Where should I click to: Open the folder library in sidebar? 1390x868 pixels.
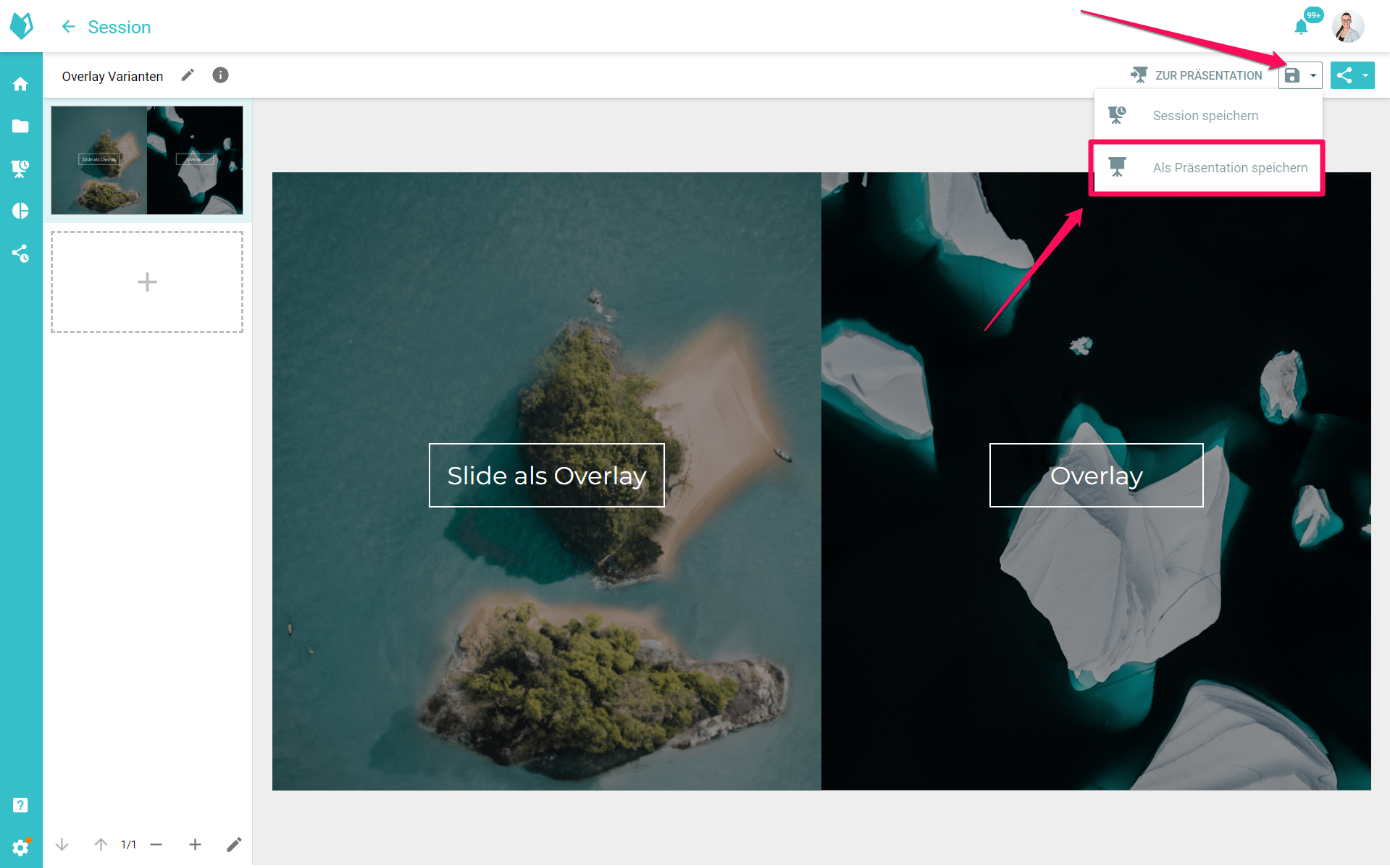[x=20, y=126]
